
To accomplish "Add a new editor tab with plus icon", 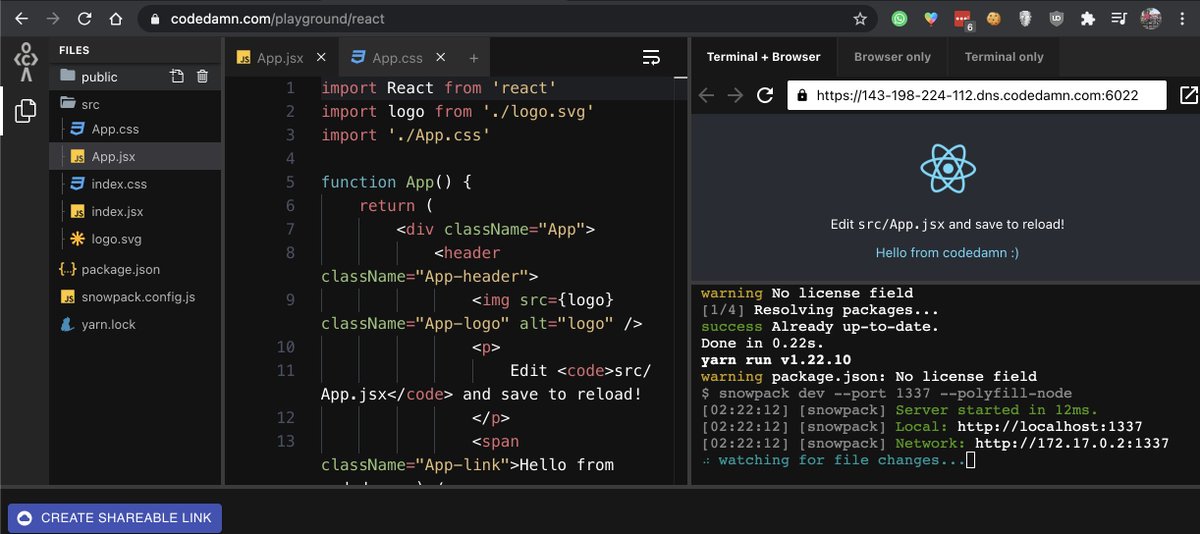I will 474,58.
